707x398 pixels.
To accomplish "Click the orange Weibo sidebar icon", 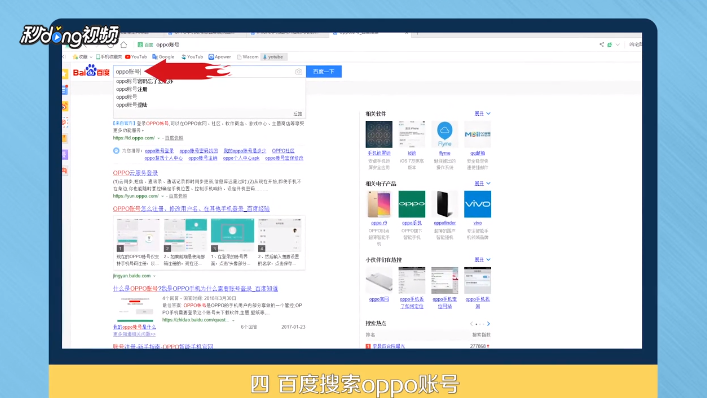I will click(65, 106).
